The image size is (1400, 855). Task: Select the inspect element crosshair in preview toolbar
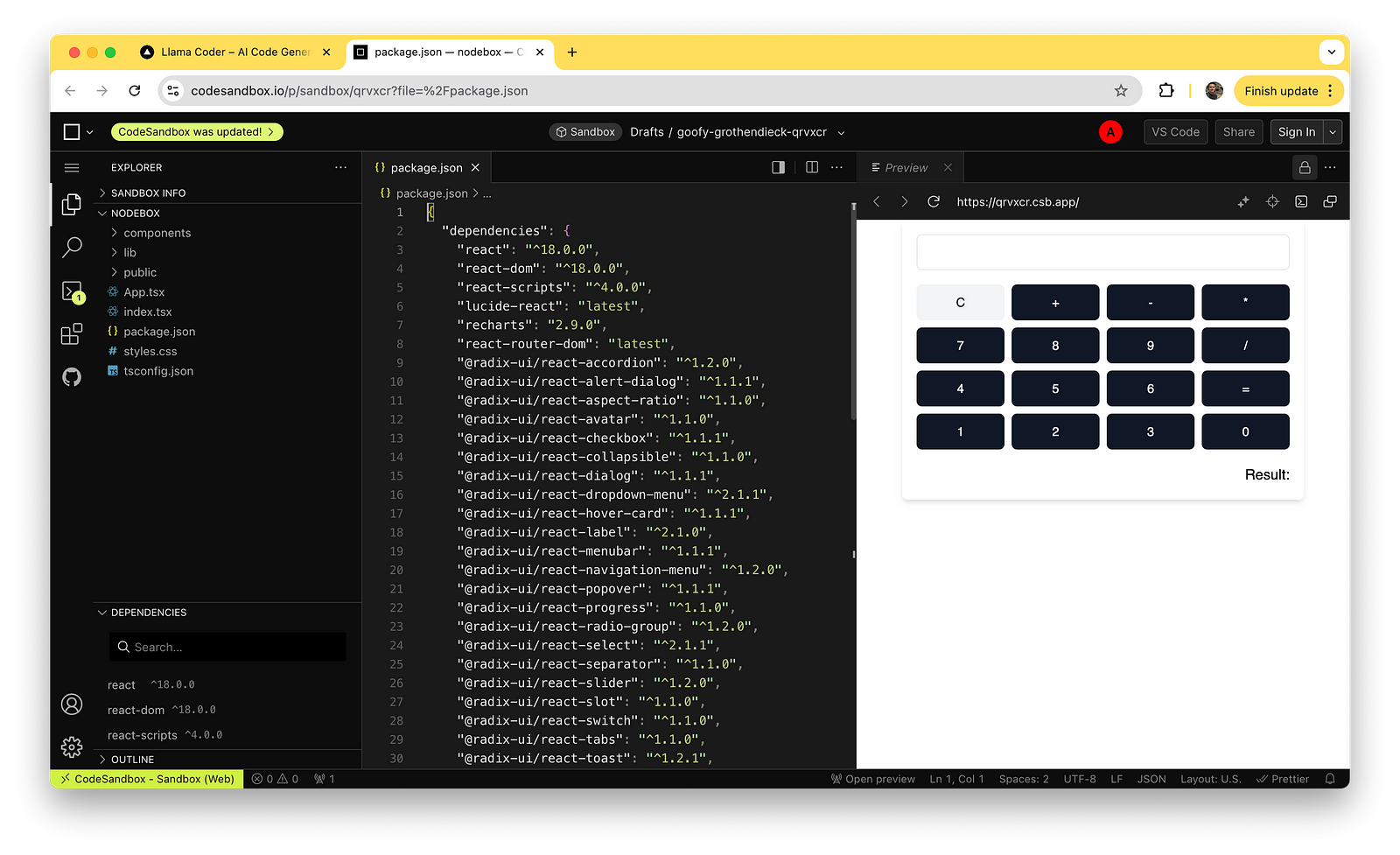pyautogui.click(x=1271, y=201)
